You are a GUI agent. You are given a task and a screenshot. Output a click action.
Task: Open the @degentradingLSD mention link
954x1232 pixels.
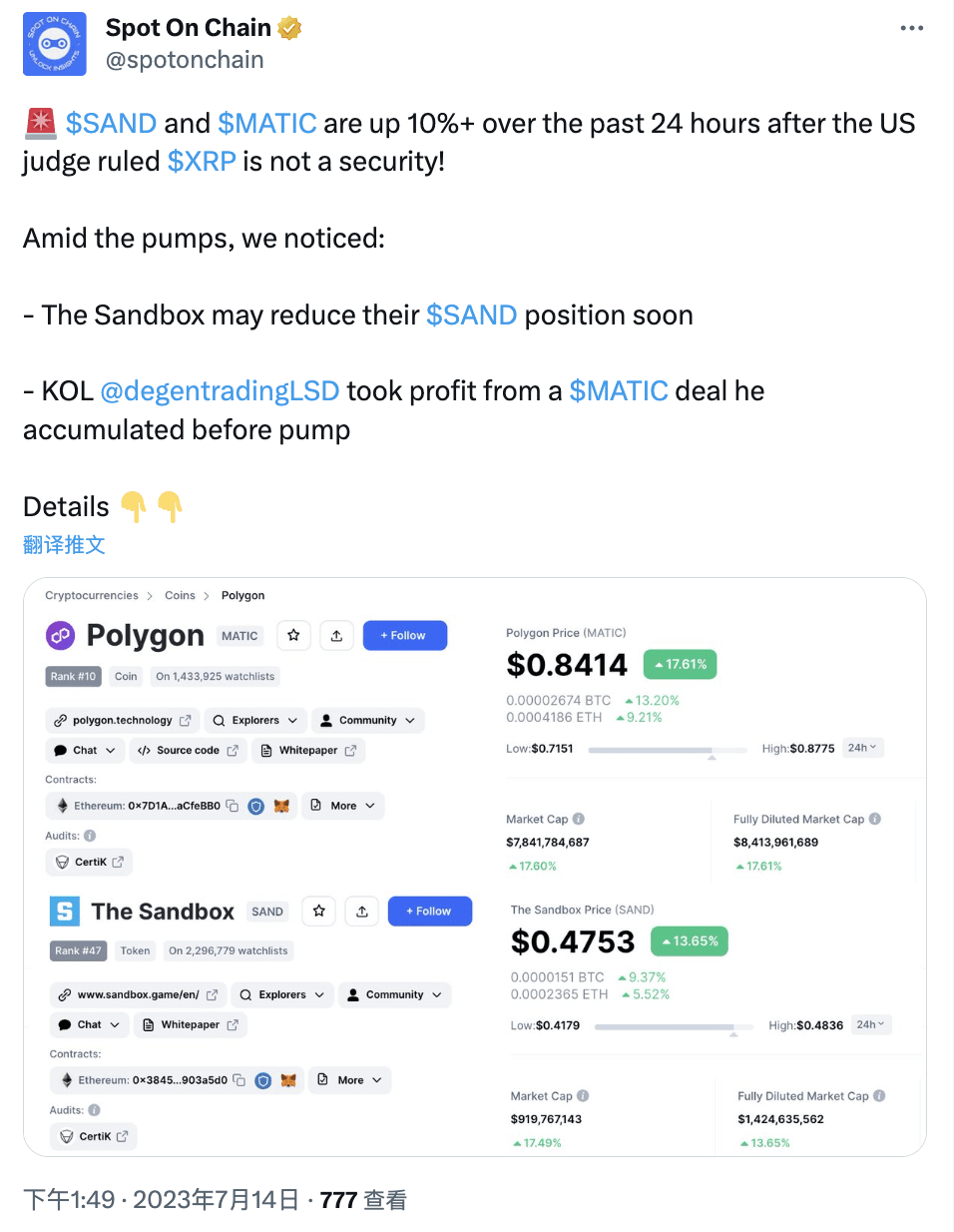tap(220, 391)
